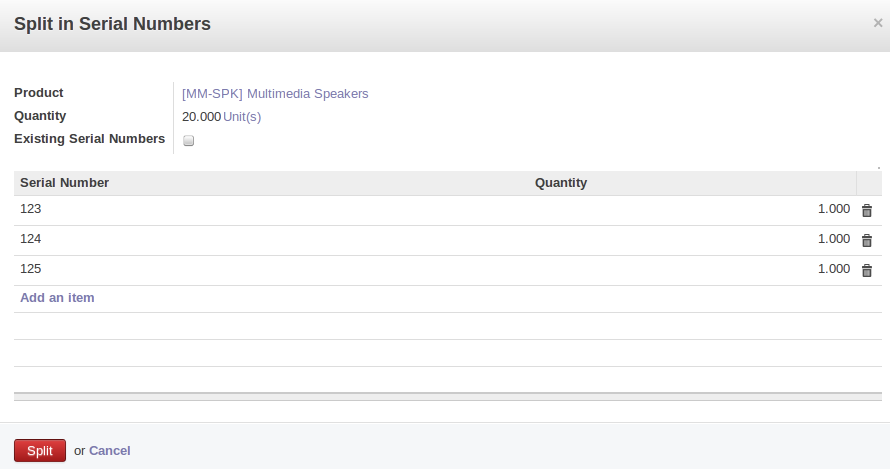This screenshot has width=890, height=469.
Task: Click the 20.000 total quantity value
Action: (201, 117)
